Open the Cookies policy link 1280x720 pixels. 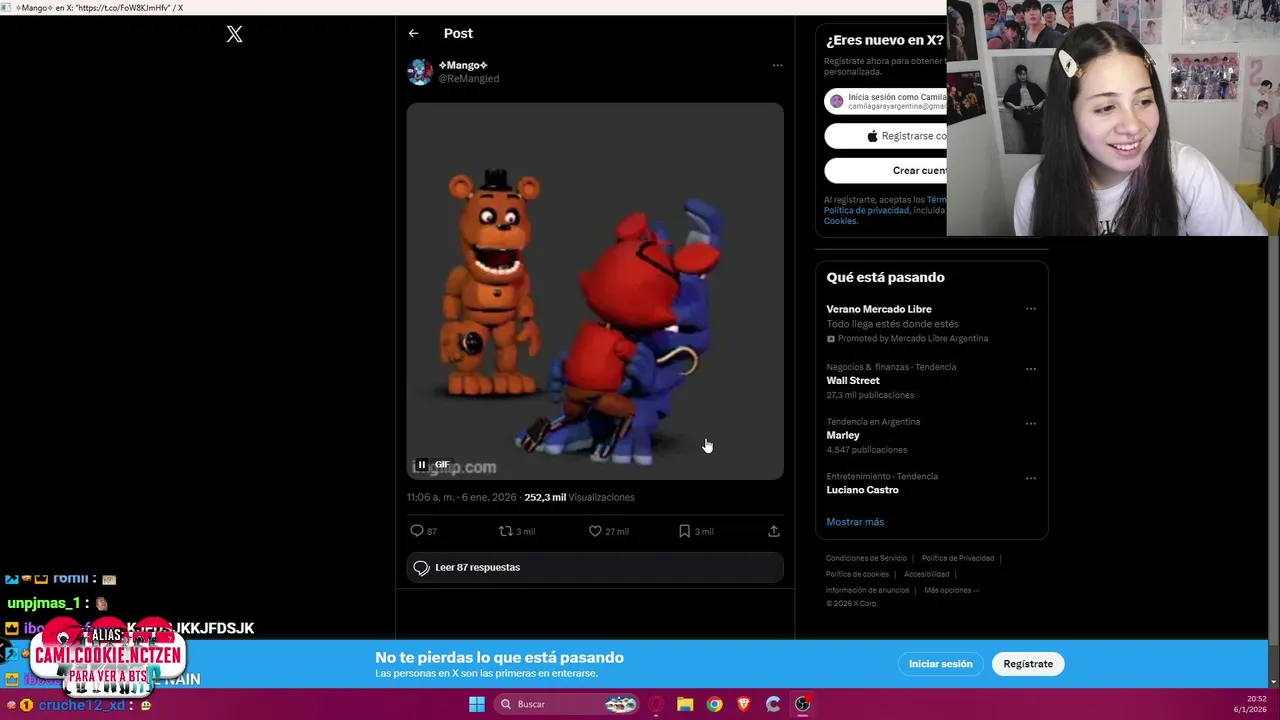[840, 221]
